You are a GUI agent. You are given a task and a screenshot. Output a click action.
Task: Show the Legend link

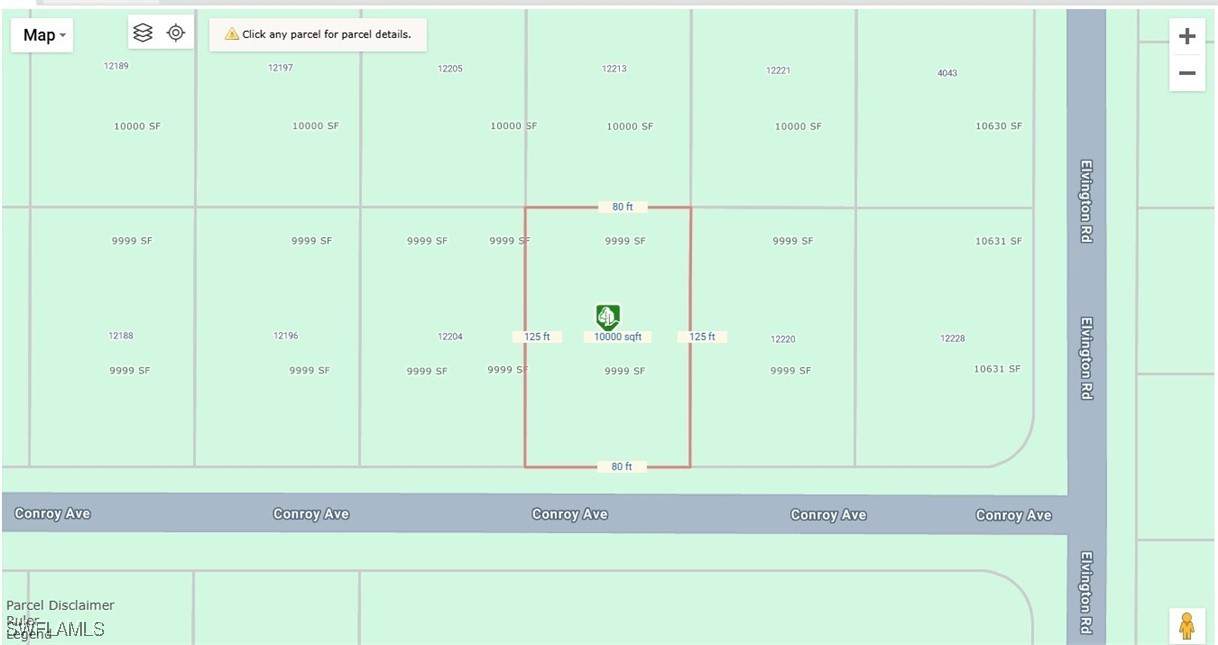tap(29, 634)
